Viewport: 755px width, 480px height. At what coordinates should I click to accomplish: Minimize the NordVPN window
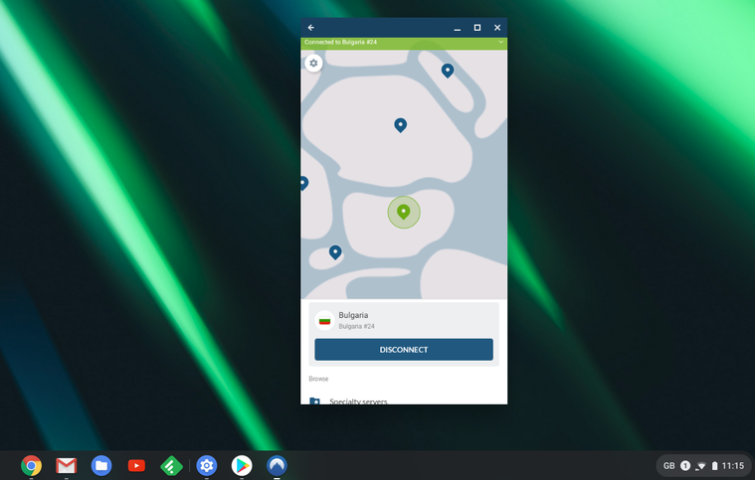(457, 28)
